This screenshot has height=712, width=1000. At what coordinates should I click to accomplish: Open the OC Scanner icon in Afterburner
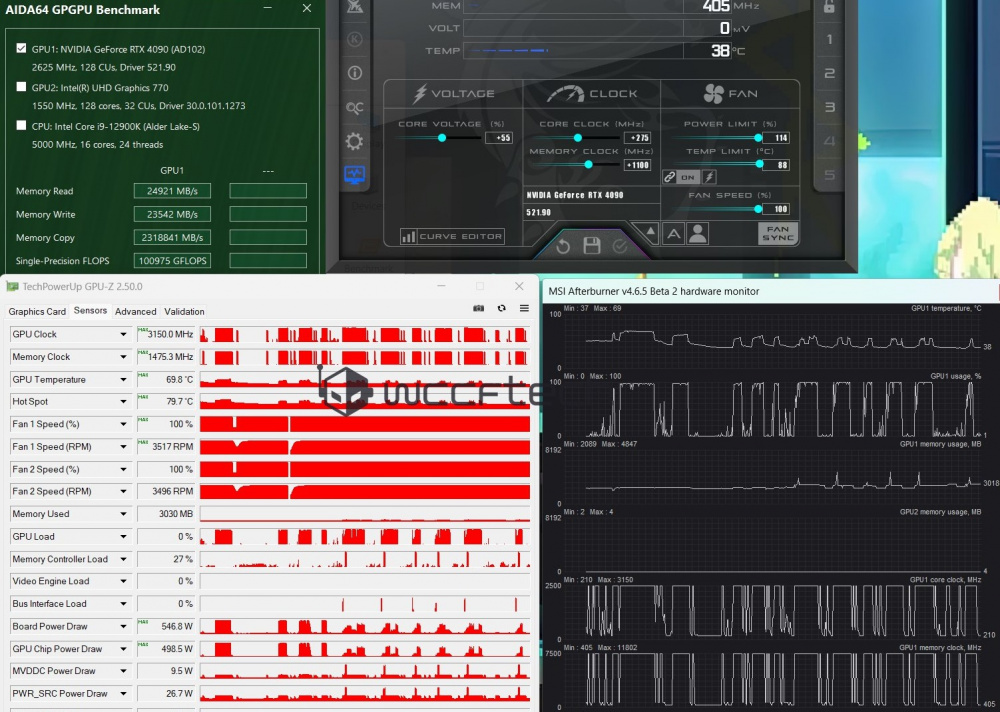(355, 107)
